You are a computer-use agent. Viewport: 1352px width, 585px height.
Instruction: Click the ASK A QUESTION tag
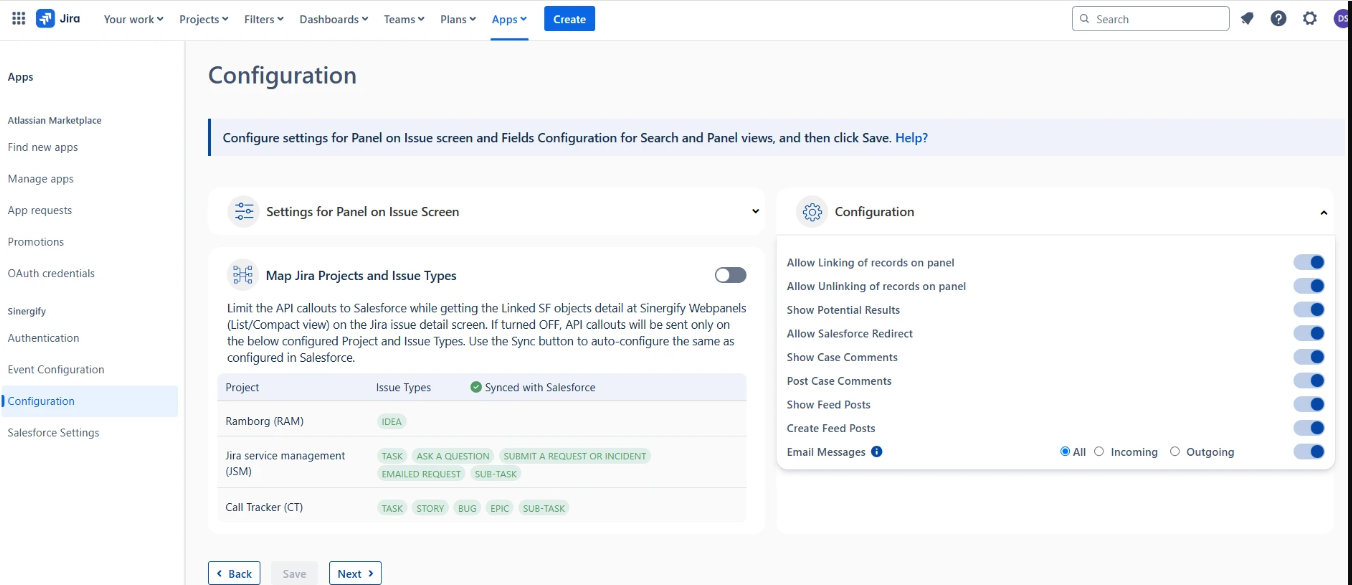click(453, 456)
